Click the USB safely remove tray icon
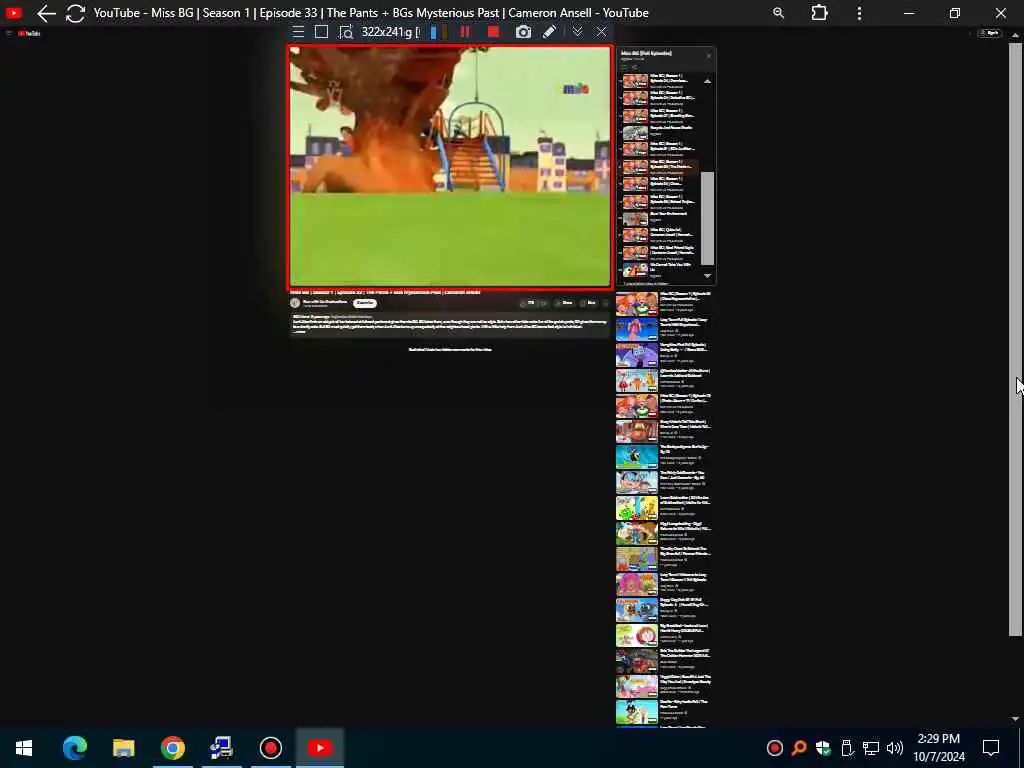The height and width of the screenshot is (768, 1024). pyautogui.click(x=846, y=748)
